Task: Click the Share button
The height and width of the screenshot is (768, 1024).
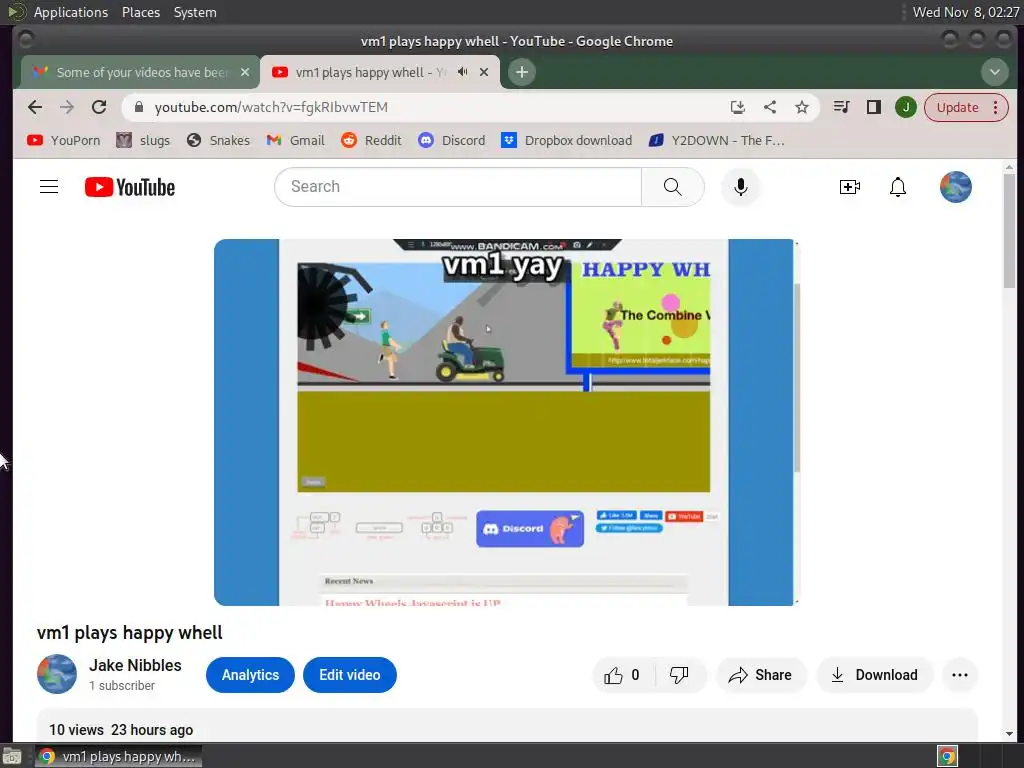Action: click(x=761, y=675)
